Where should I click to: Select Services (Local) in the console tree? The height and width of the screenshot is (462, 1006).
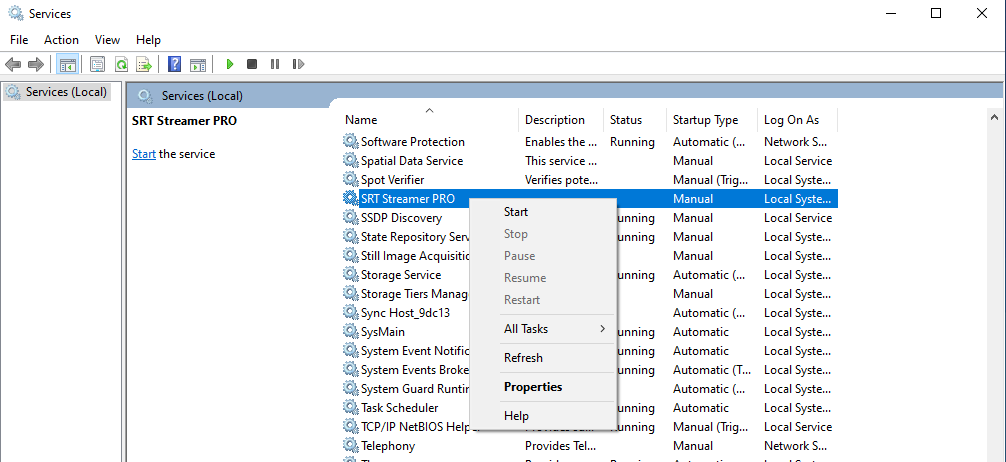point(56,92)
